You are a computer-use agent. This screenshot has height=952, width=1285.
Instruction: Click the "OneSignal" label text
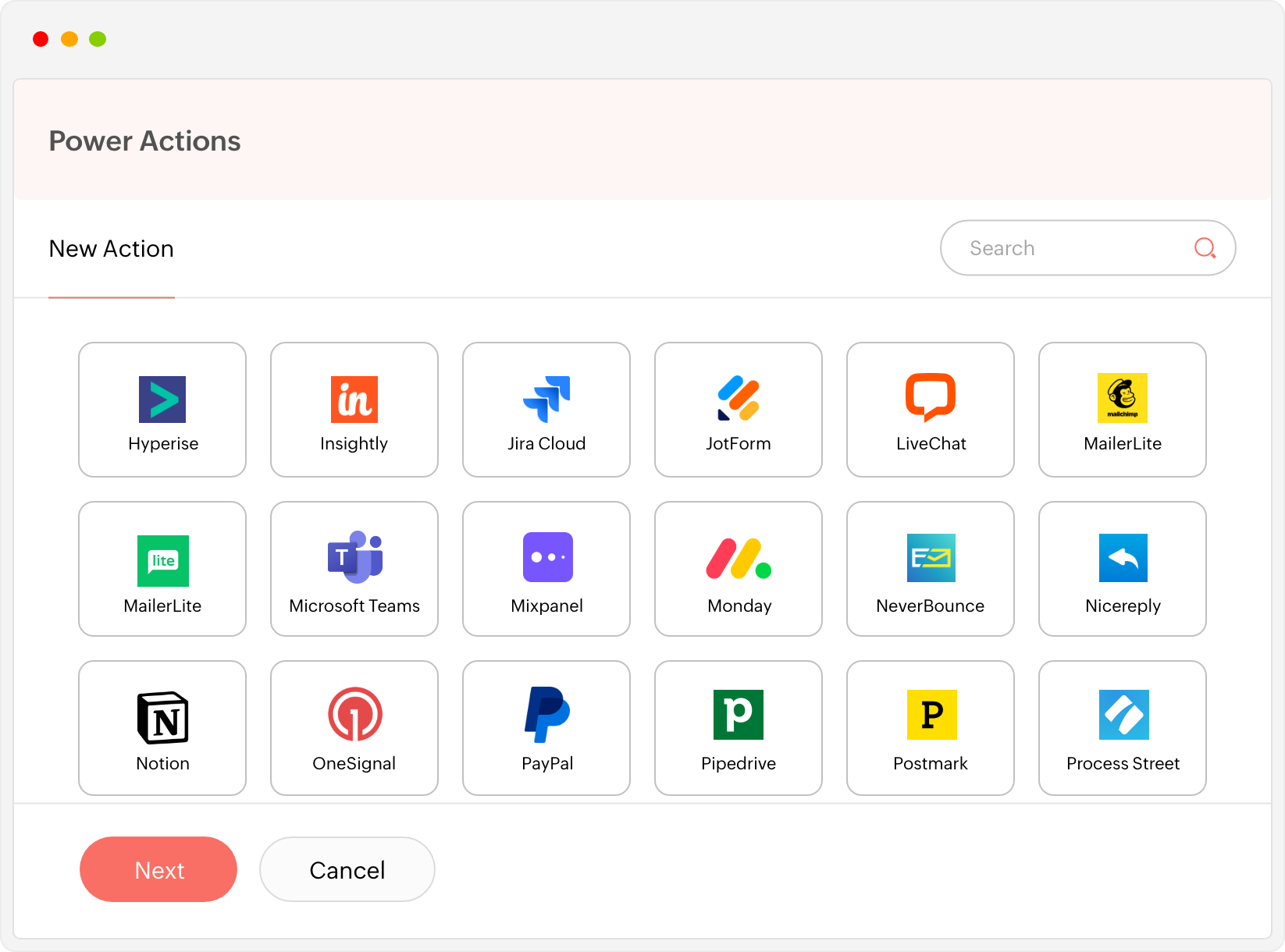tap(354, 764)
